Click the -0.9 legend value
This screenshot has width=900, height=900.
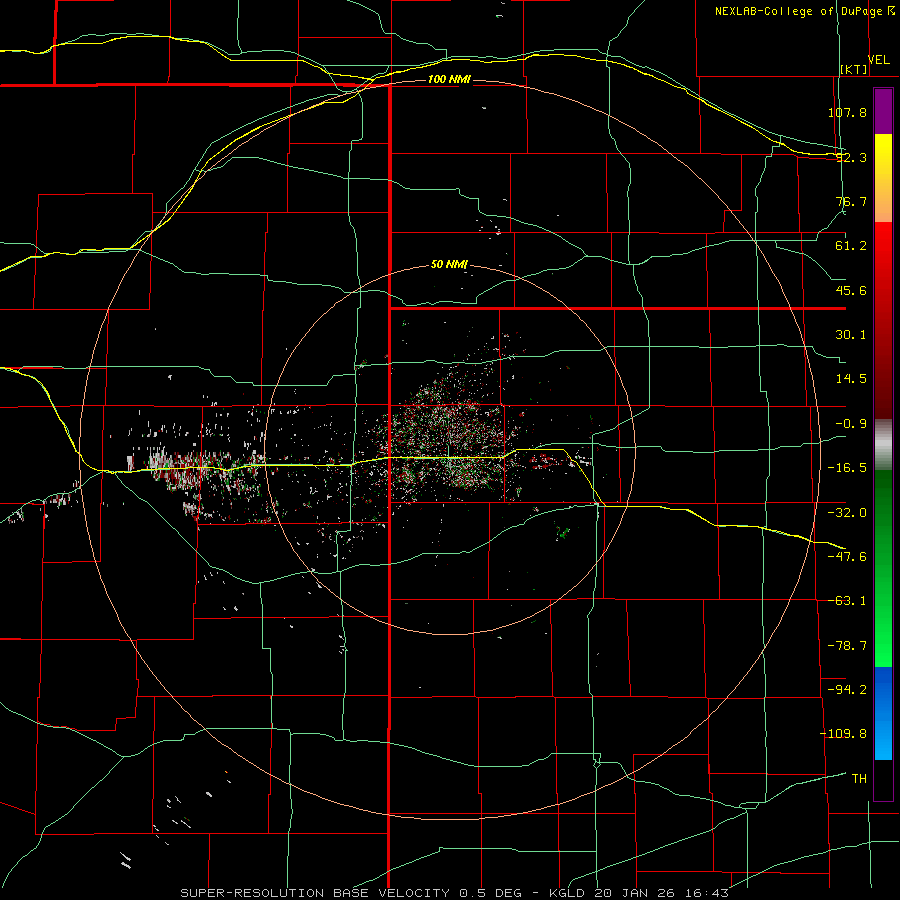point(851,424)
